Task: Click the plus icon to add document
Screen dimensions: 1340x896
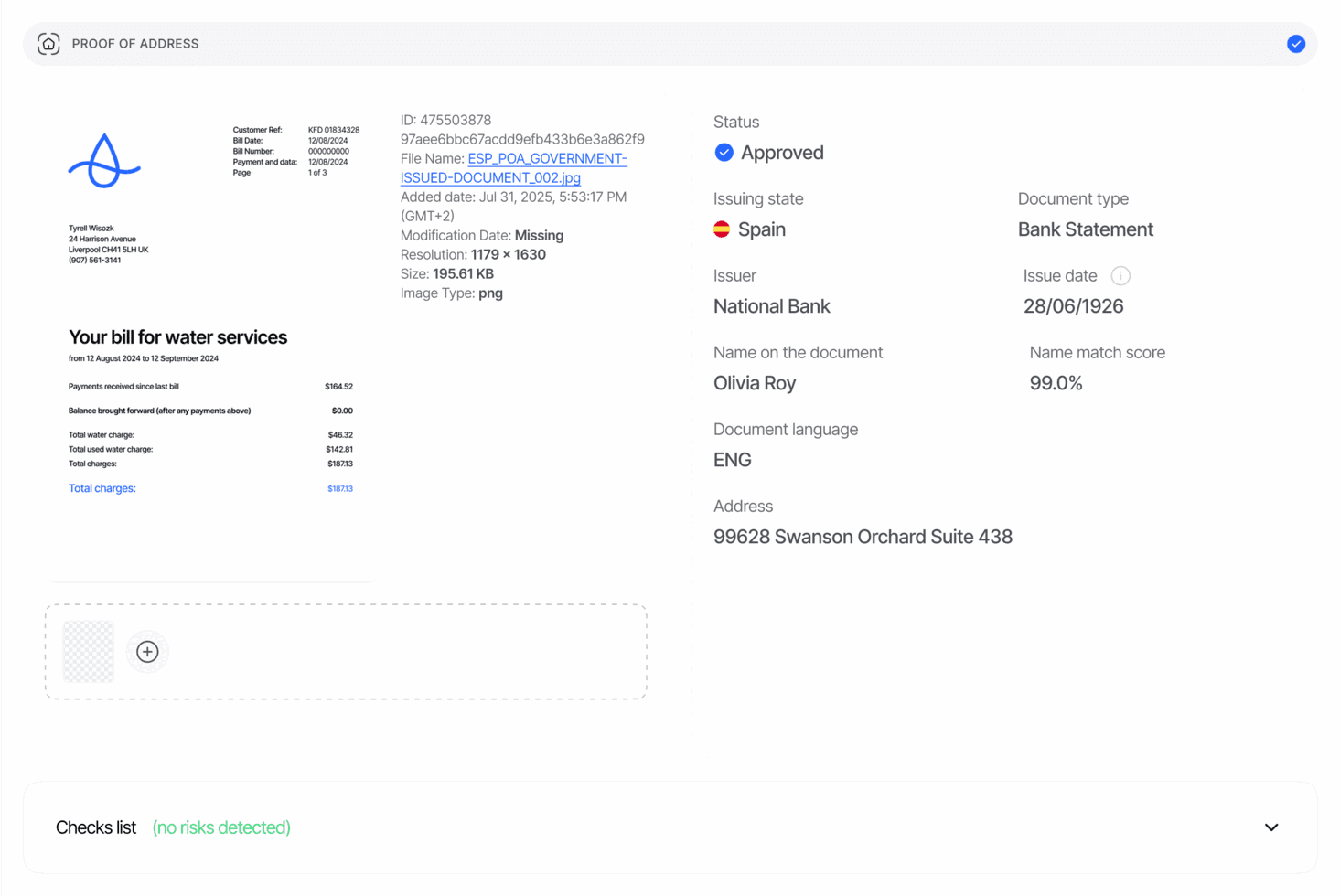Action: tap(147, 652)
